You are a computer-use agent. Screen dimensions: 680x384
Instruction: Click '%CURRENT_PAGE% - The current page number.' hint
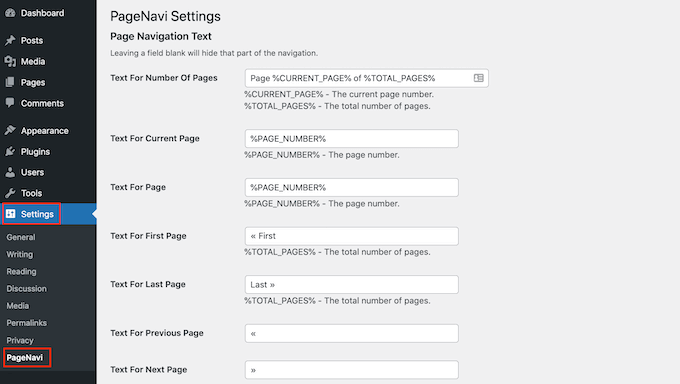pyautogui.click(x=339, y=94)
